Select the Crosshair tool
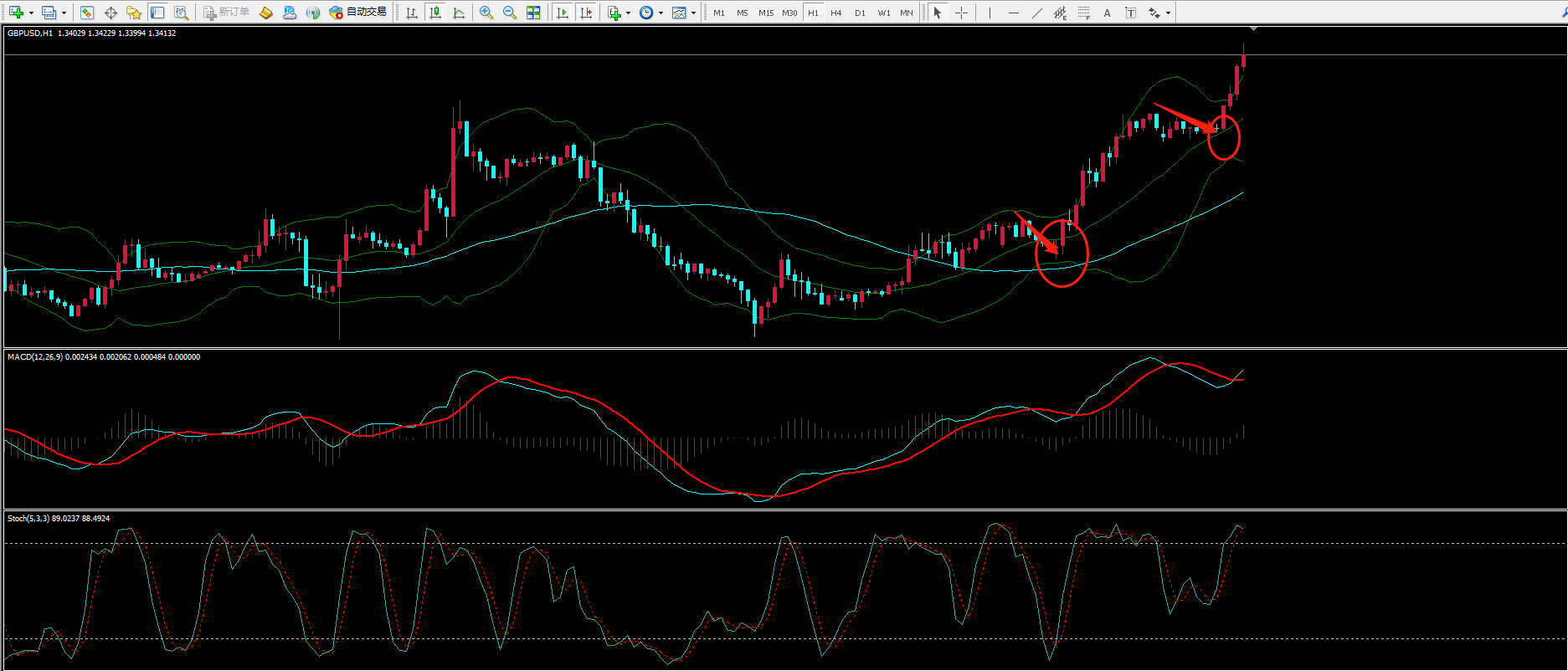1568x671 pixels. click(961, 13)
